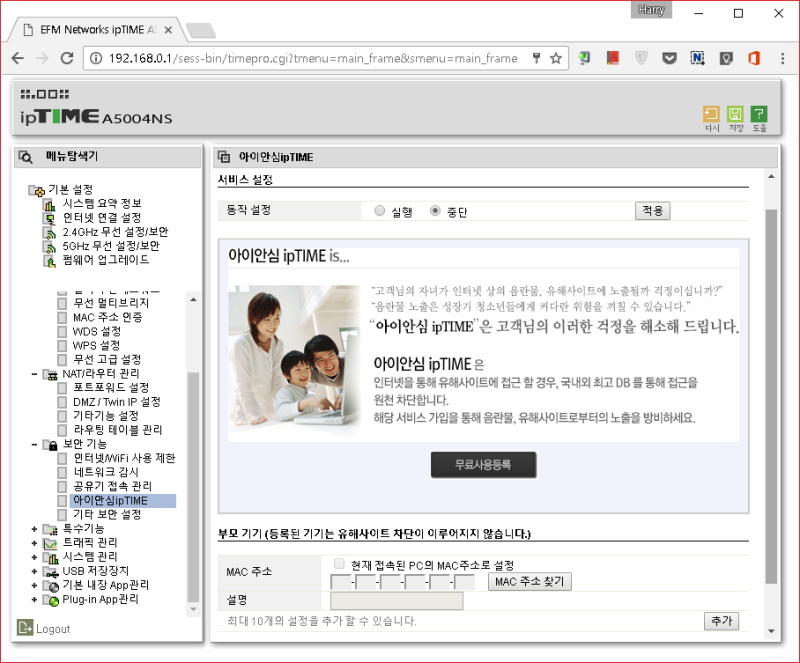Expand the USB 저장장치 branch
800x663 pixels.
pos(35,573)
